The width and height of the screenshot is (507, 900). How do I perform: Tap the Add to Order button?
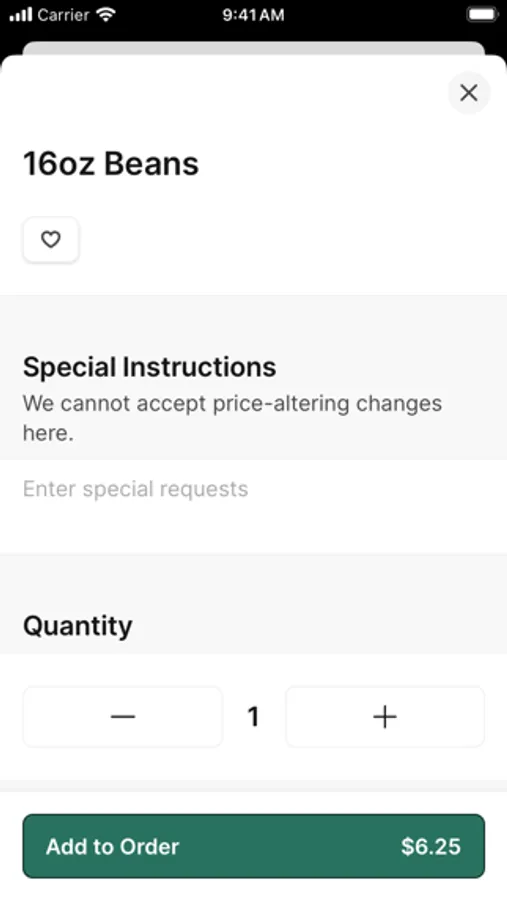[253, 845]
